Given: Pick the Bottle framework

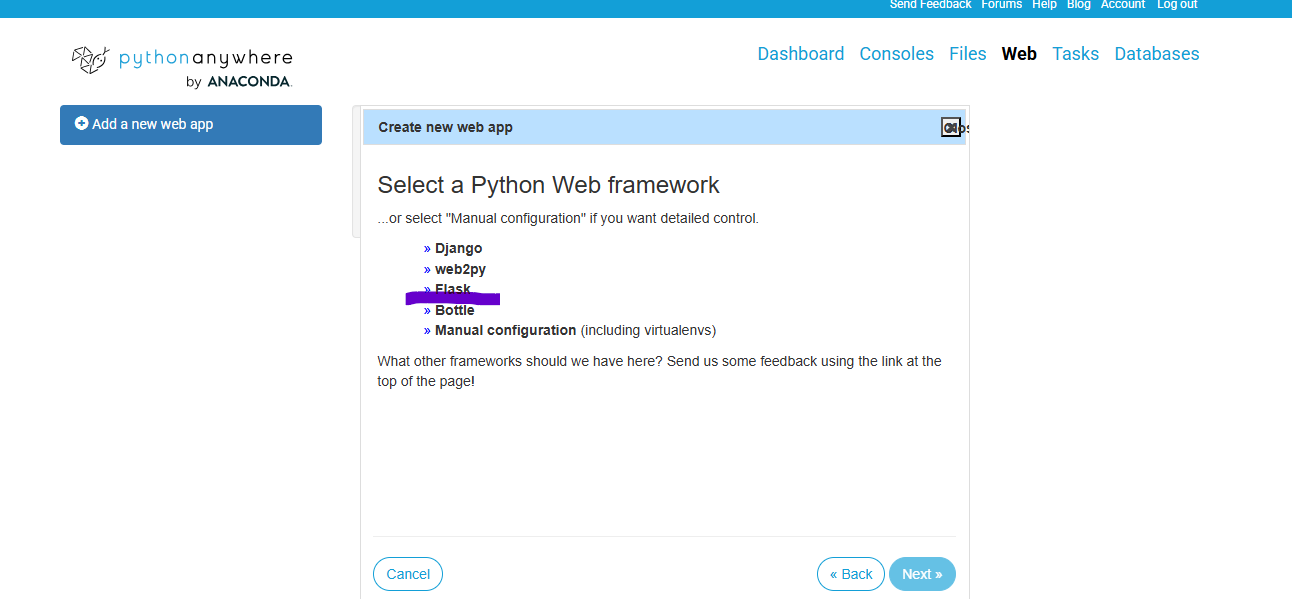Looking at the screenshot, I should [x=454, y=310].
